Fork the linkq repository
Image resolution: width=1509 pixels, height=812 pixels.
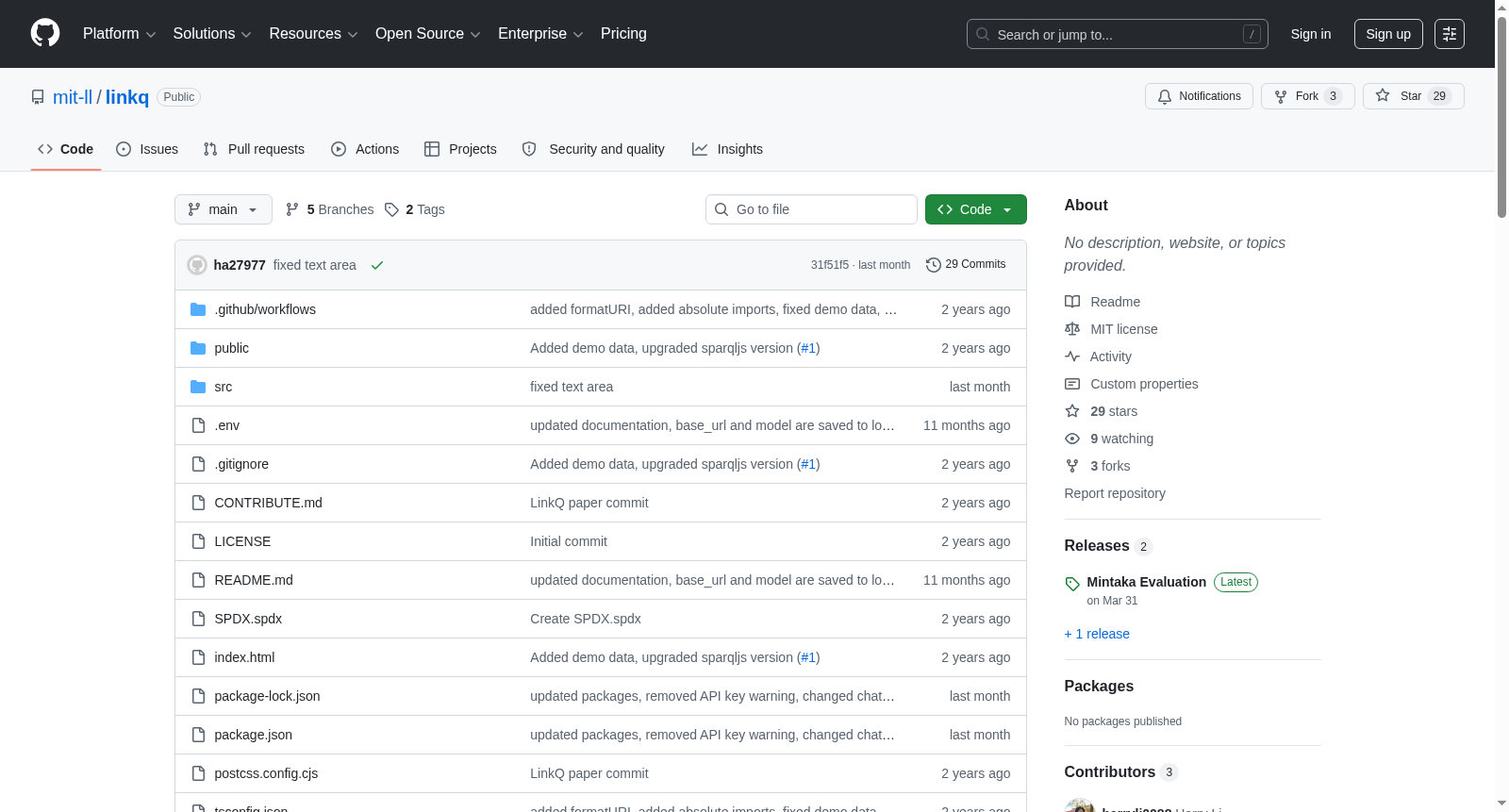click(x=1307, y=96)
